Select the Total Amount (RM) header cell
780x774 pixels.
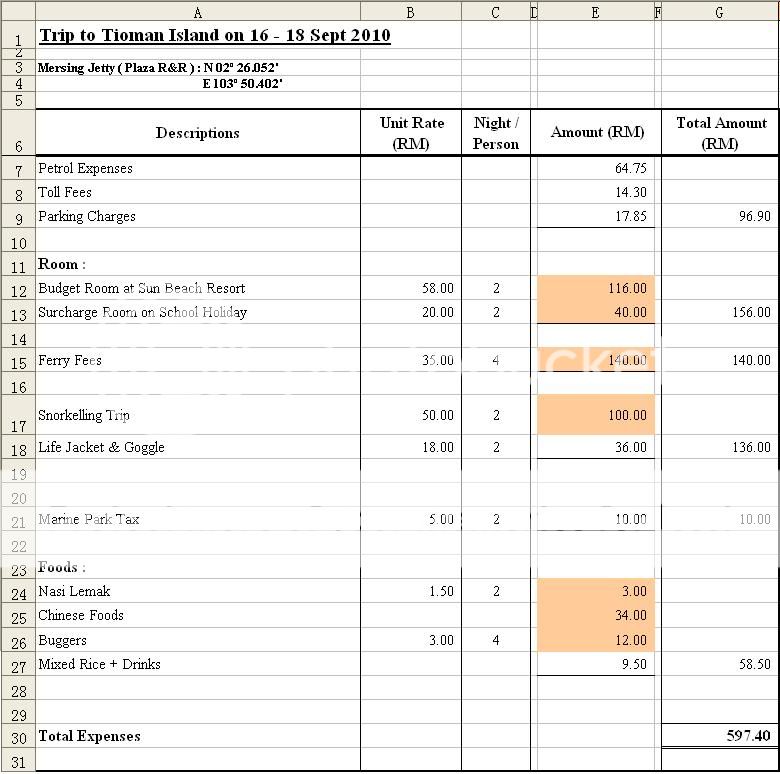point(720,132)
